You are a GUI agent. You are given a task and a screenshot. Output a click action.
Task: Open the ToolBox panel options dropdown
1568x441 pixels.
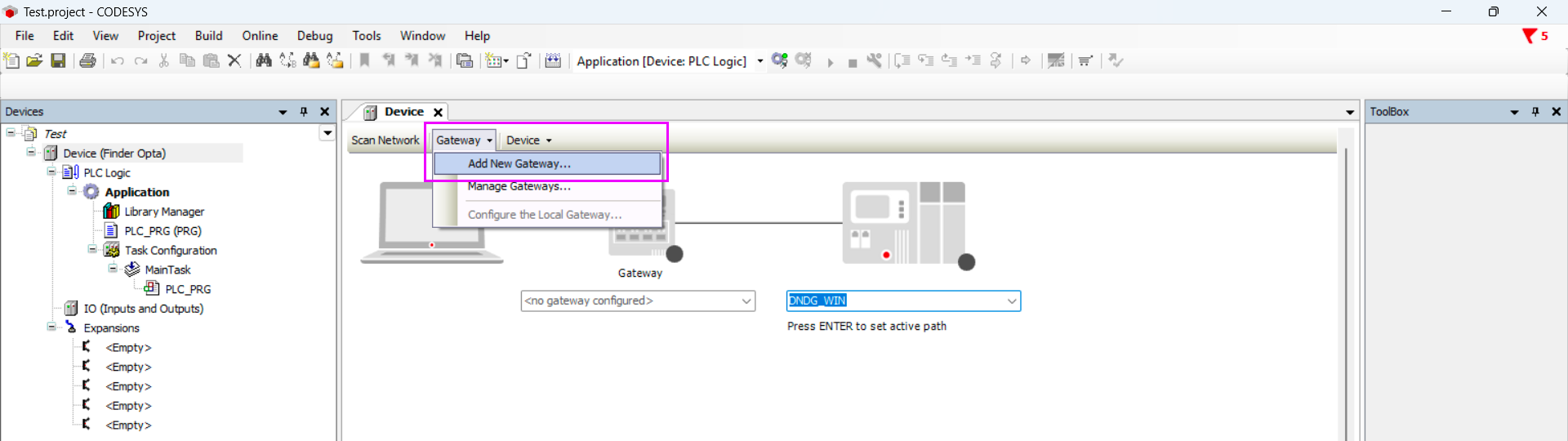1514,112
